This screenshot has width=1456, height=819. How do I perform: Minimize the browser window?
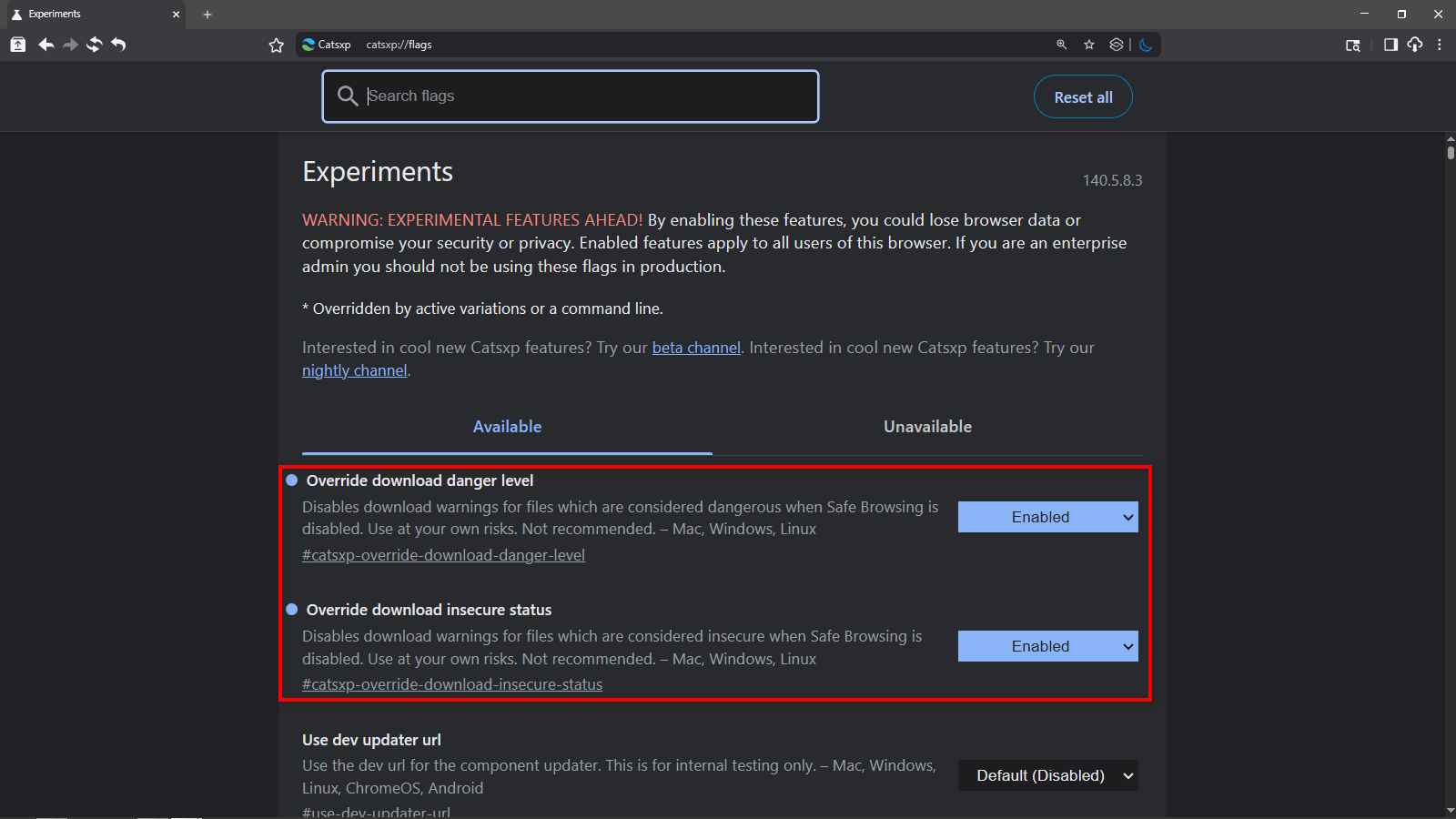pos(1364,15)
